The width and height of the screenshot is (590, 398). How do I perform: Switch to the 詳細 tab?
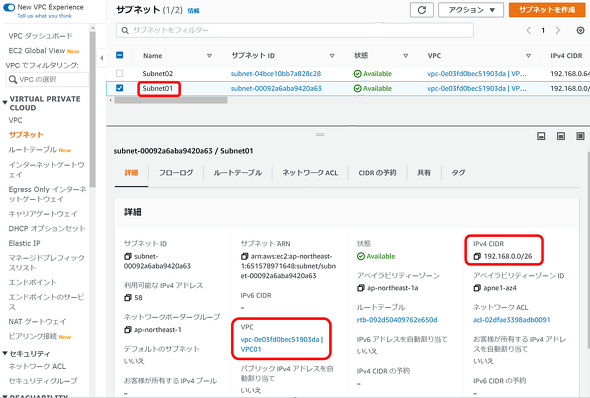click(x=131, y=173)
